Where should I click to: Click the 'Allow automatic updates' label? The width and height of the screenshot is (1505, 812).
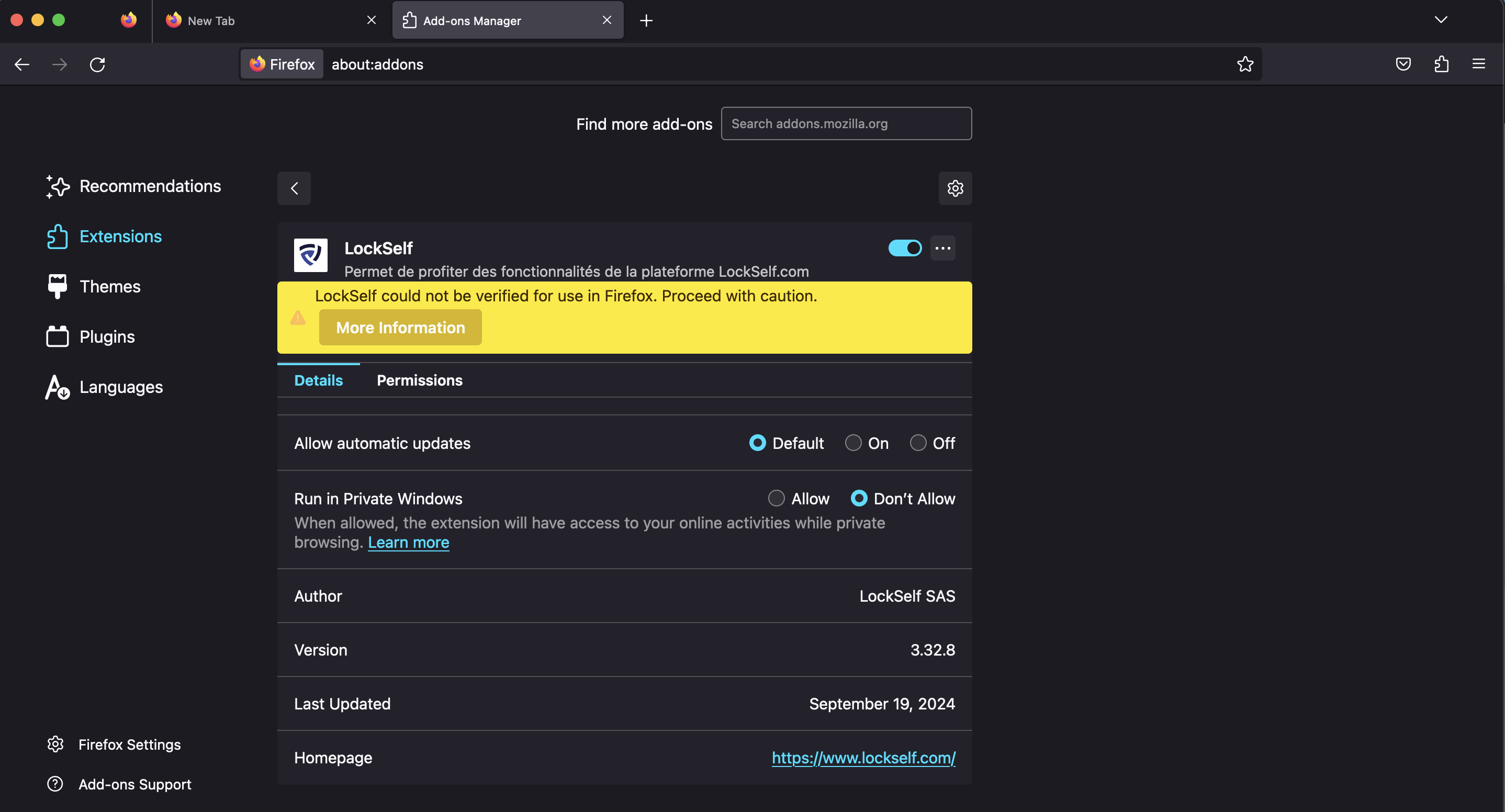point(382,443)
